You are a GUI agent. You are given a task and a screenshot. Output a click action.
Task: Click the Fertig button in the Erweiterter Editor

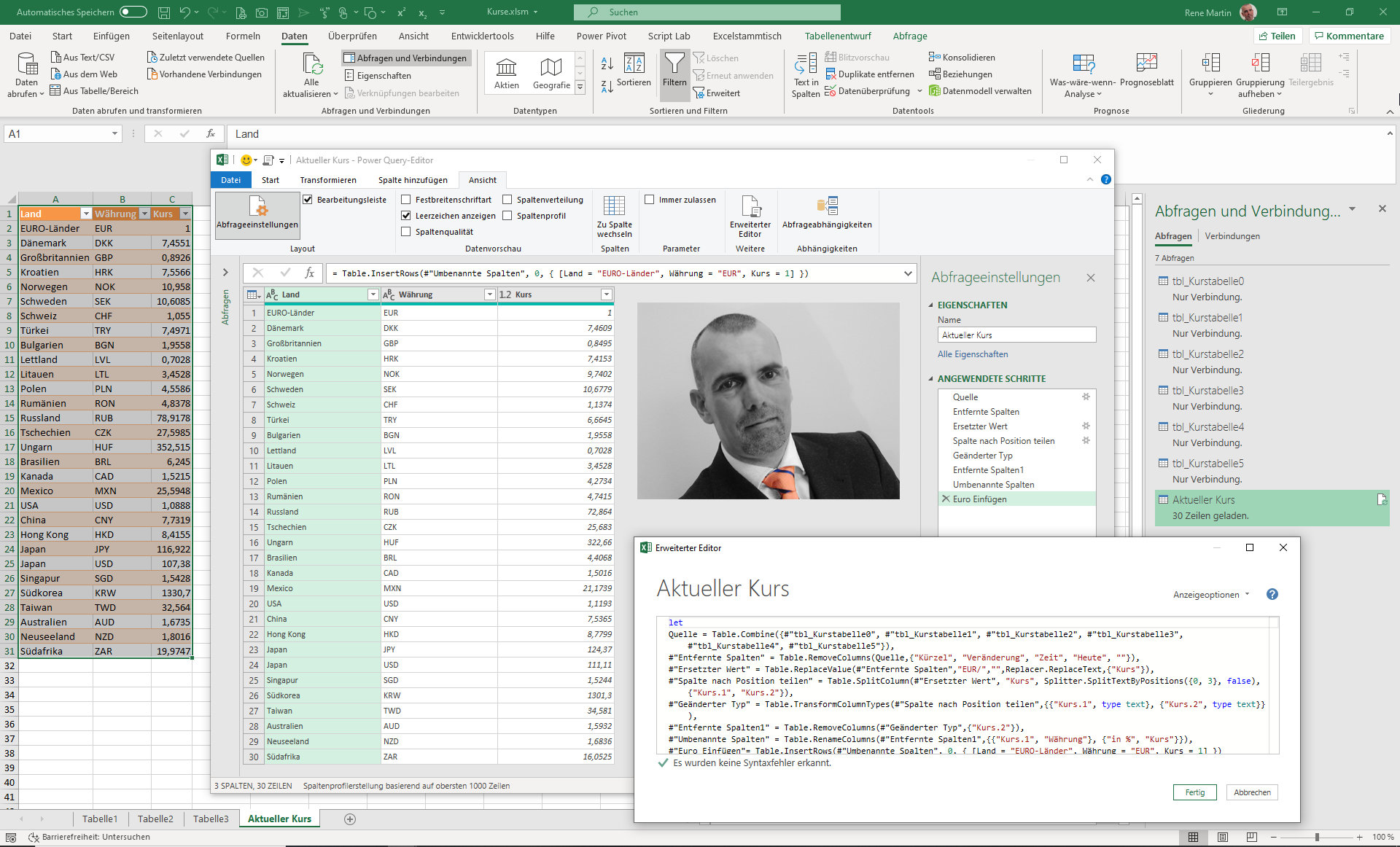1194,792
